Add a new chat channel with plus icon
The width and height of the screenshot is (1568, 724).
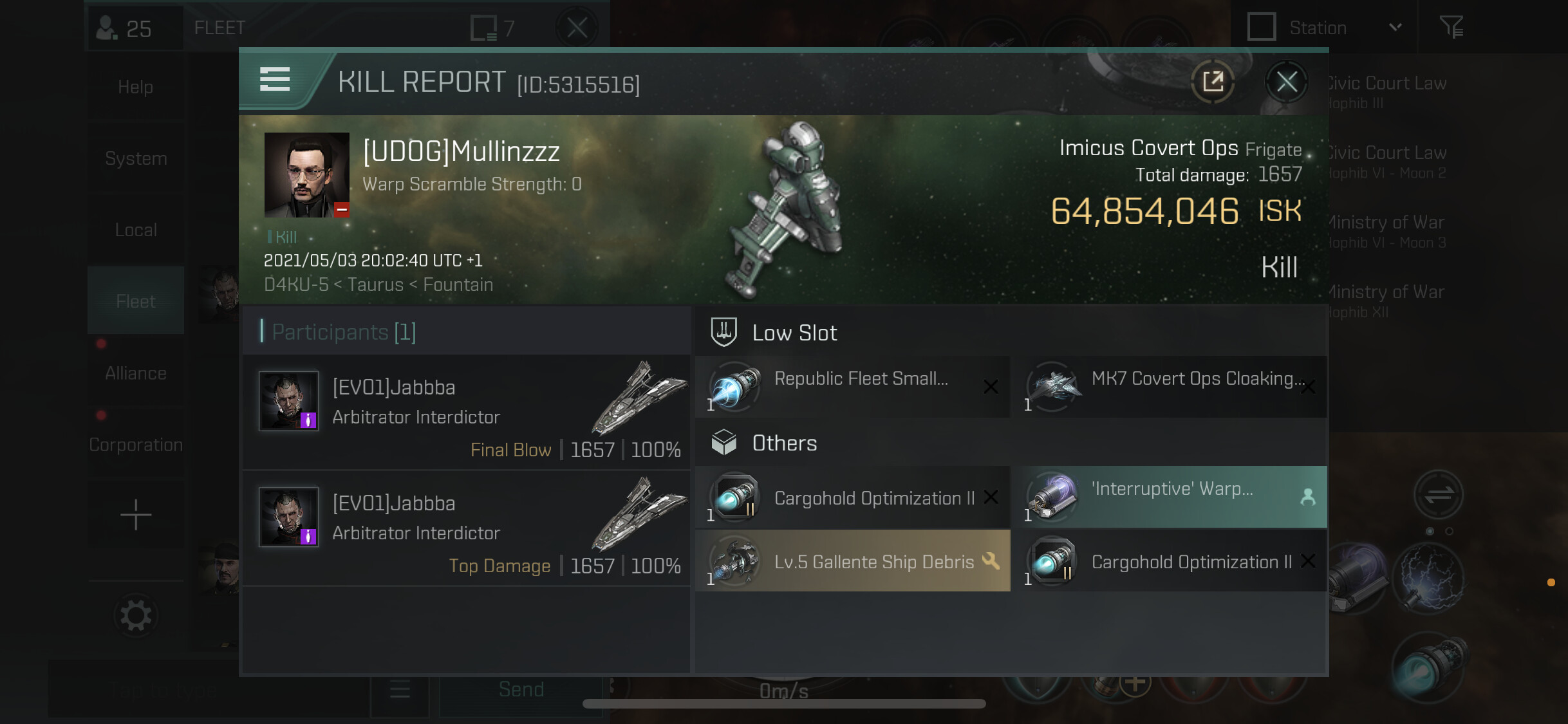click(136, 515)
